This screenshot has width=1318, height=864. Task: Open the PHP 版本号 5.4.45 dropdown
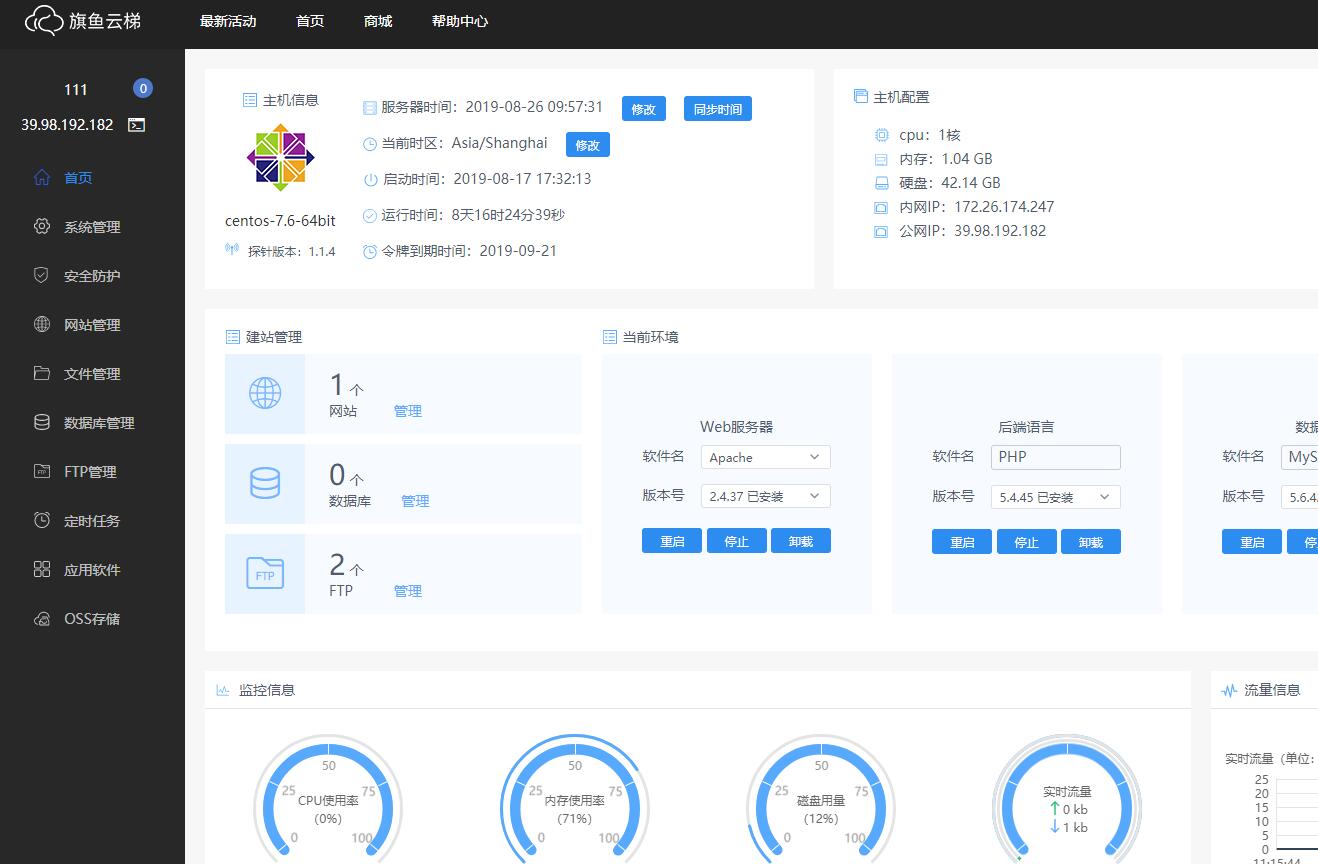pos(1055,496)
